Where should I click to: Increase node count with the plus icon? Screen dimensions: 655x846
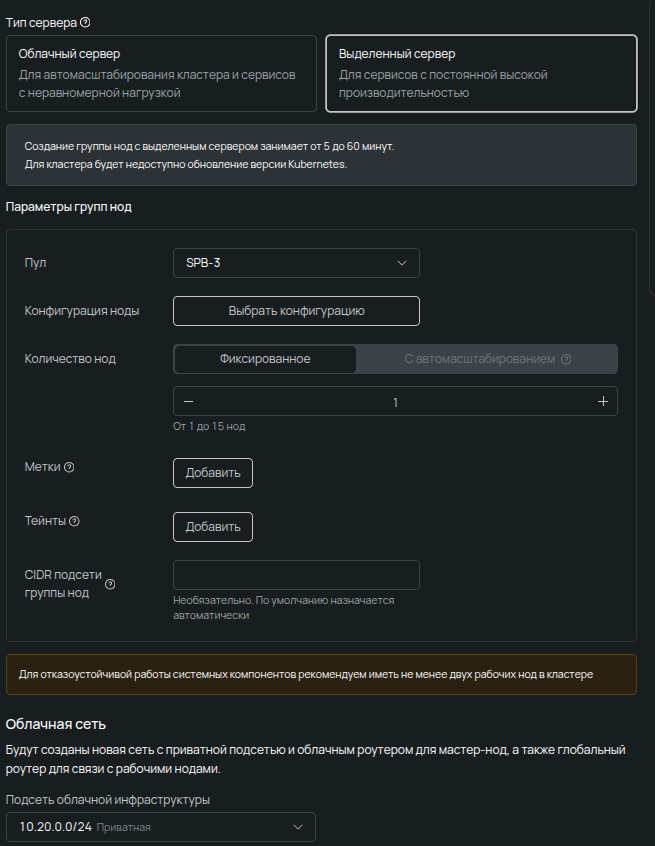(603, 401)
